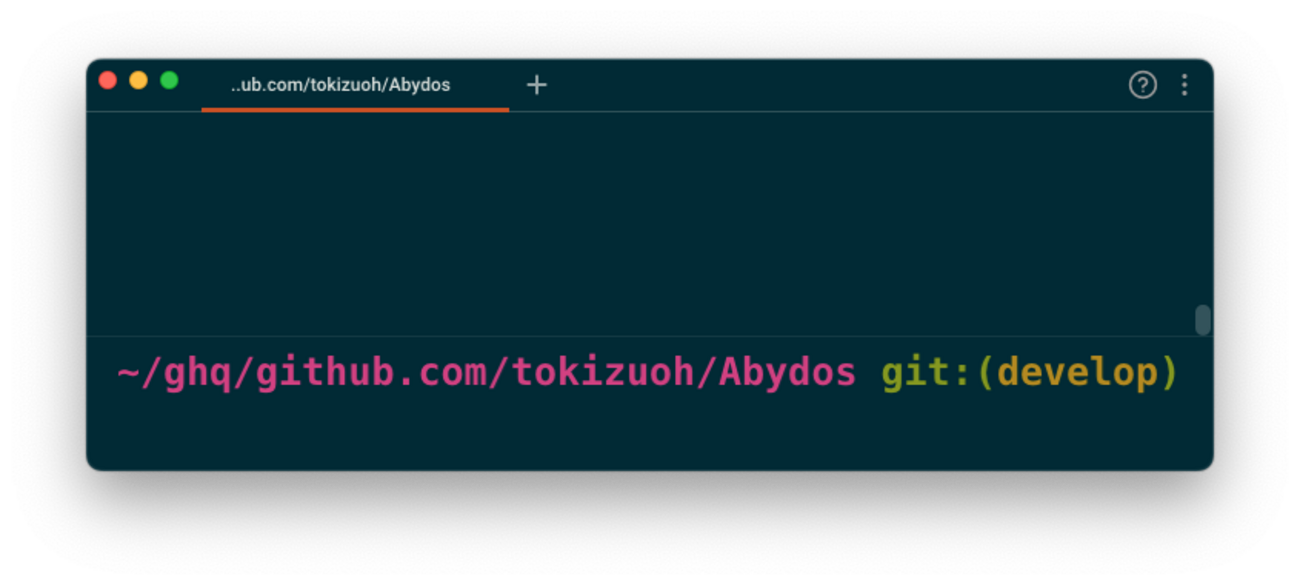Click the scrollbar track above the thumb

point(1202,200)
